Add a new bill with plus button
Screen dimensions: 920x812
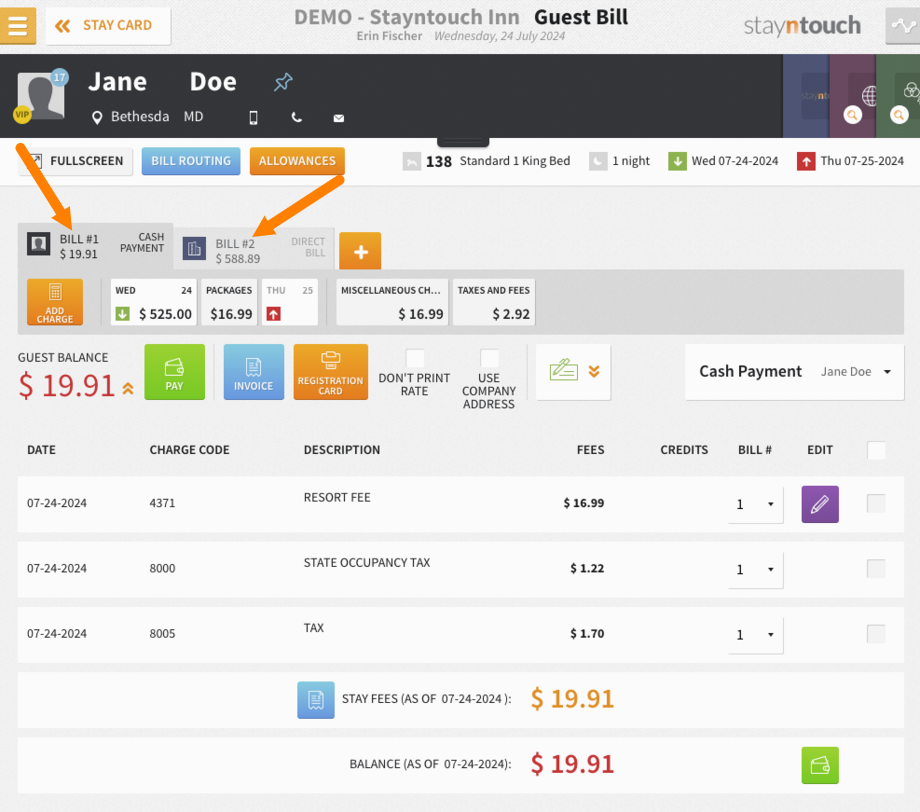pos(360,251)
